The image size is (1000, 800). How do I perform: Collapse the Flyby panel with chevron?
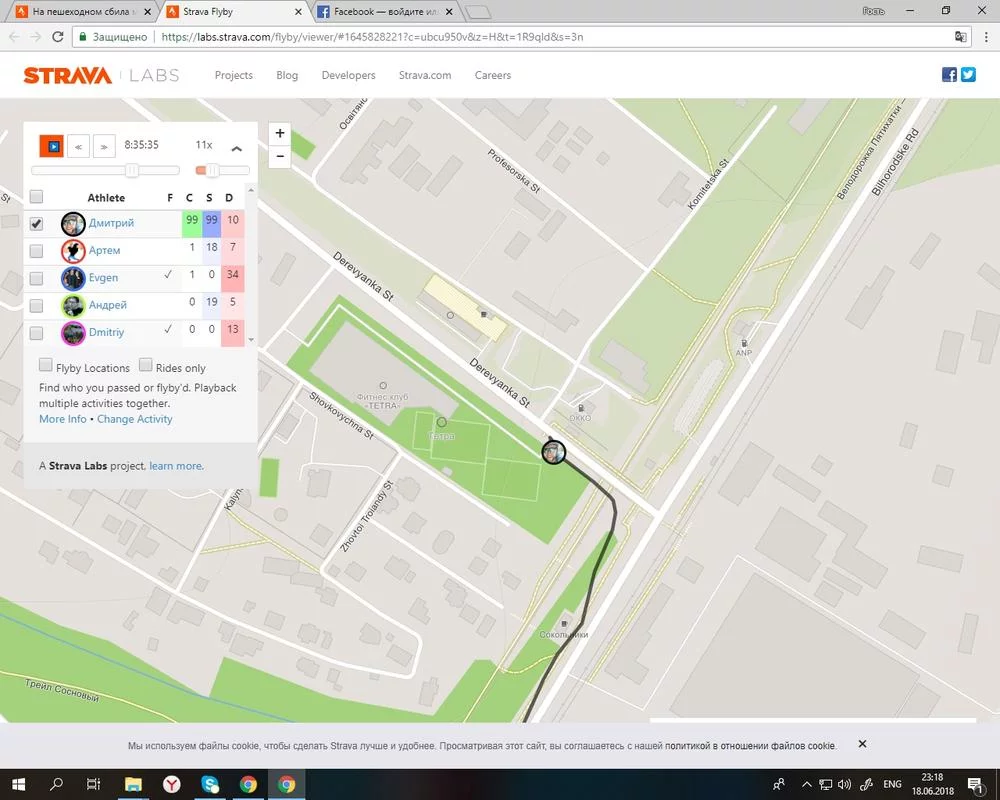click(x=237, y=148)
